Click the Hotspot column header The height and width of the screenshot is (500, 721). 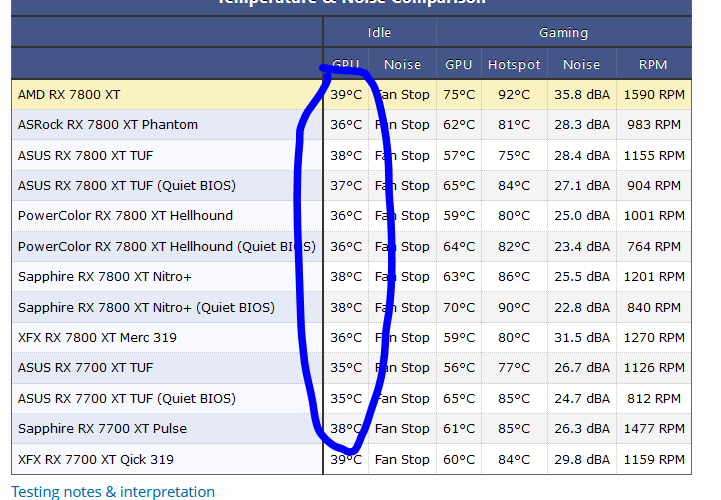coord(514,64)
